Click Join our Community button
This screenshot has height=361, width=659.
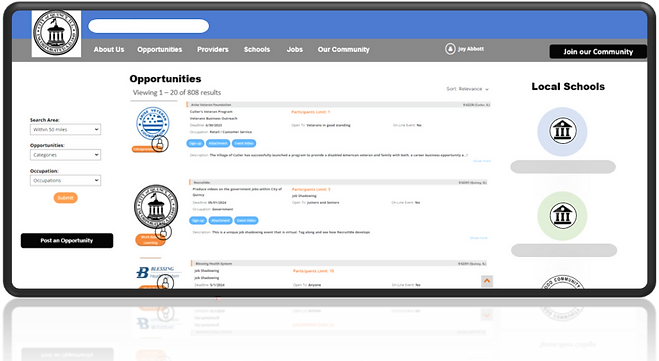pos(598,52)
